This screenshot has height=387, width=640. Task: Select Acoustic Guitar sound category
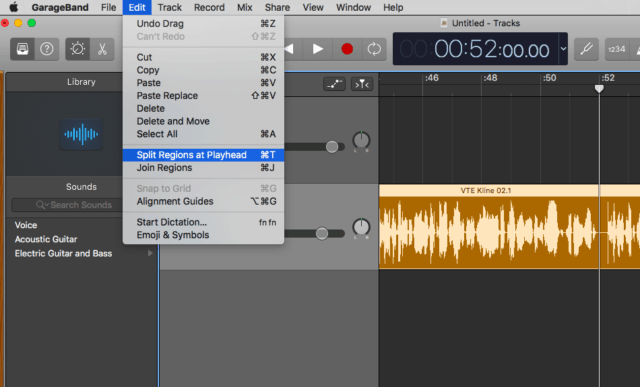point(46,239)
